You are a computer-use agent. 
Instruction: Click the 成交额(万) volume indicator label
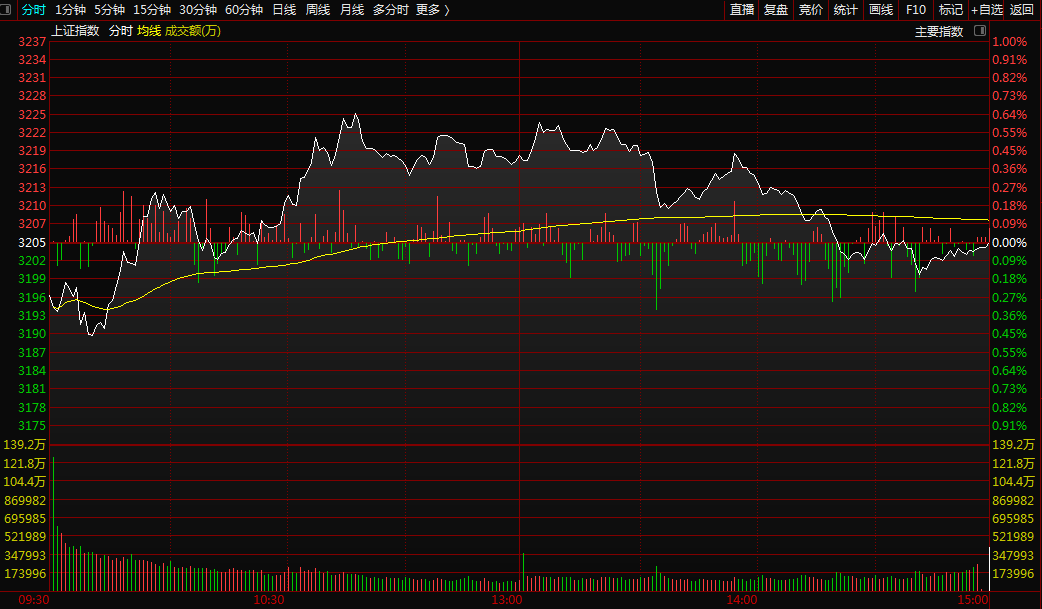coord(193,31)
